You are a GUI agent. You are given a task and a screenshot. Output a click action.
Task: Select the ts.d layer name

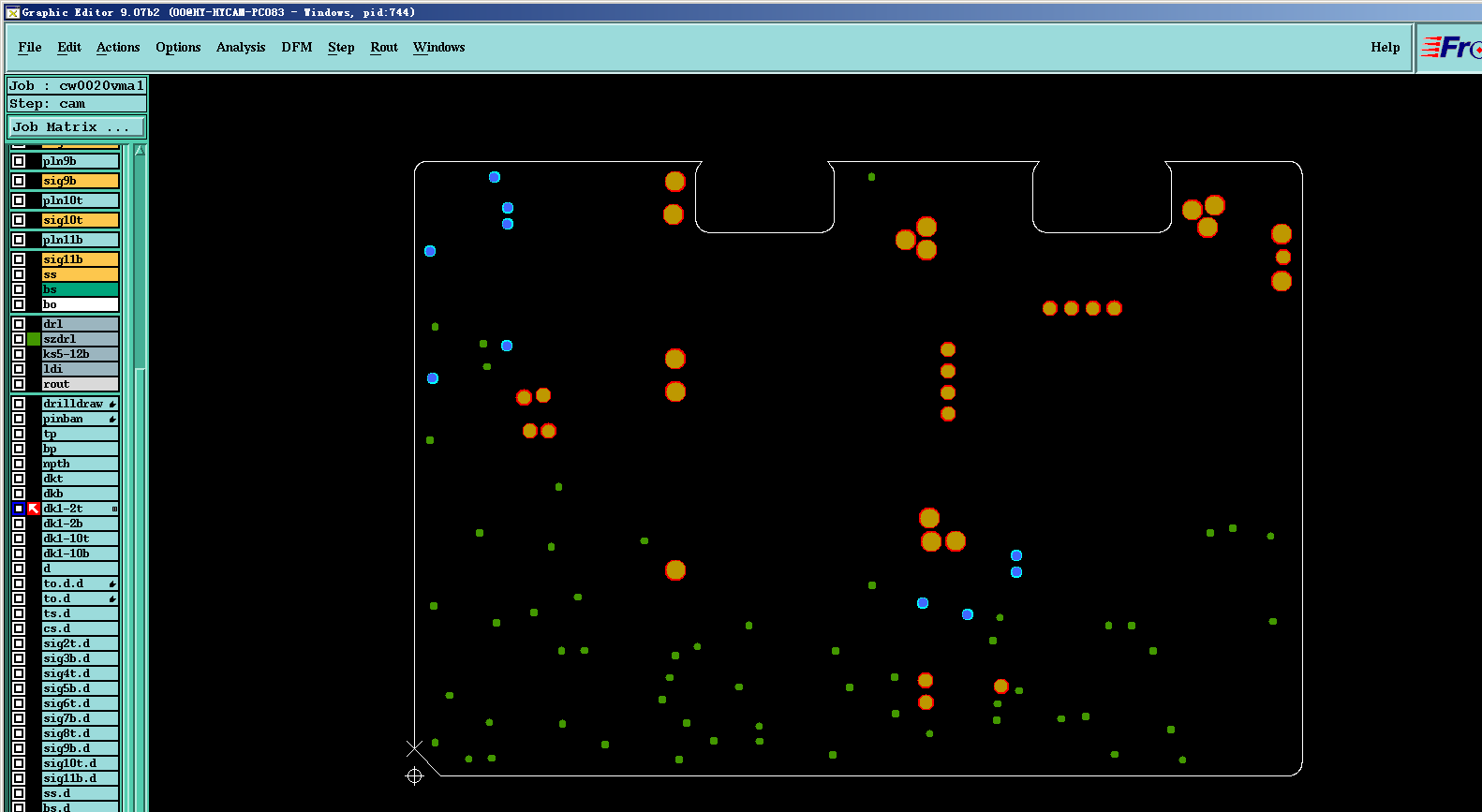pos(81,613)
